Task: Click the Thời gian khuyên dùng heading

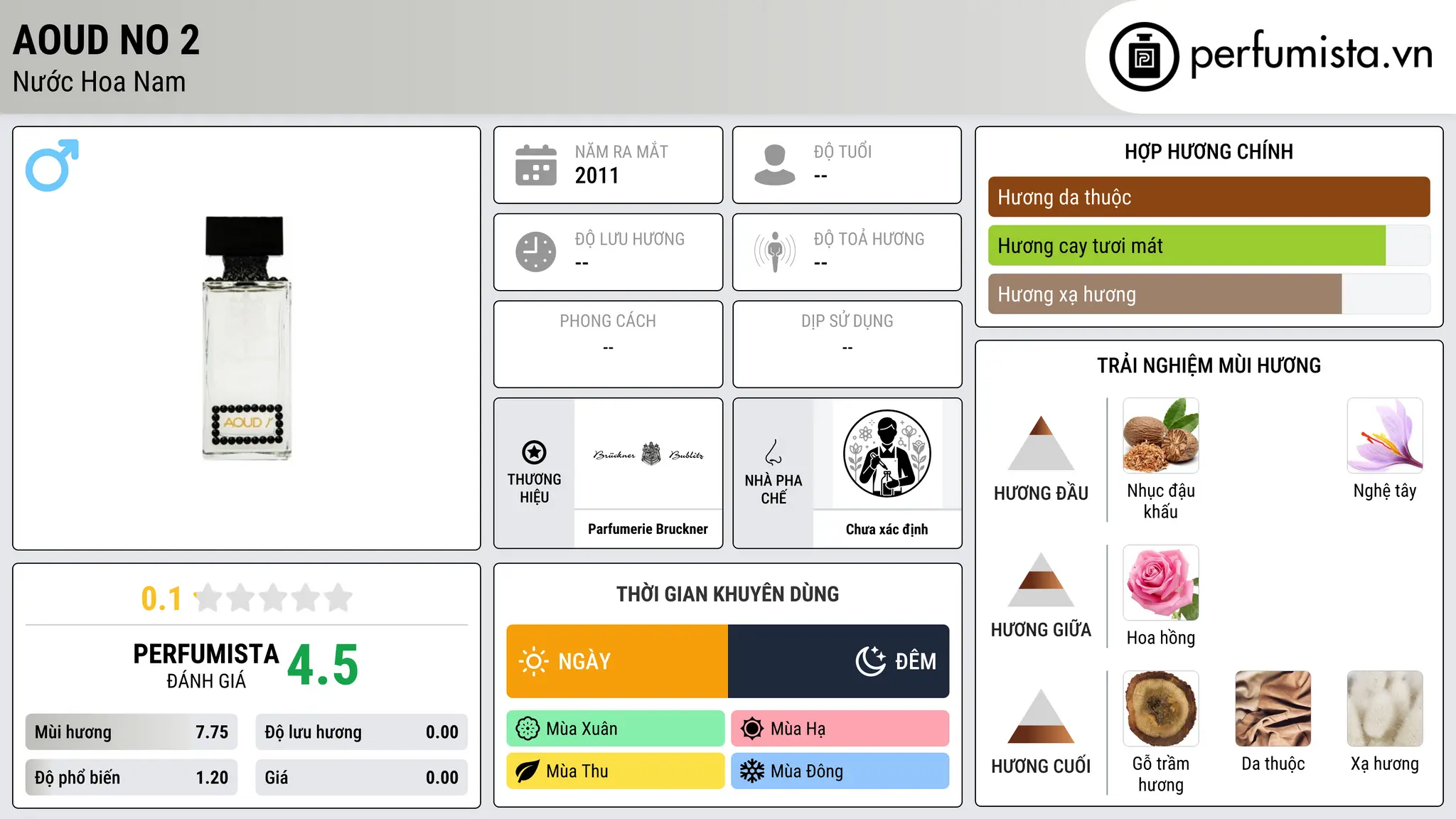Action: click(728, 594)
